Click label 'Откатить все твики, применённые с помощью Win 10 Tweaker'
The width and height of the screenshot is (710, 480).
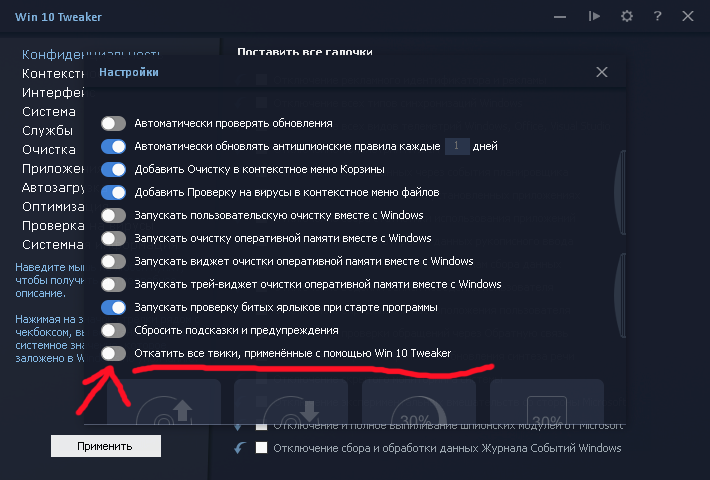(x=293, y=353)
